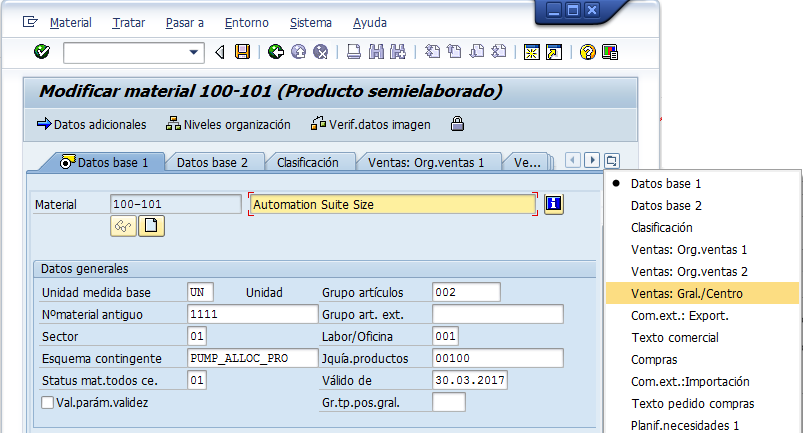Select Planif.necesidades 1 in tab list
803x433 pixels.
click(x=702, y=425)
